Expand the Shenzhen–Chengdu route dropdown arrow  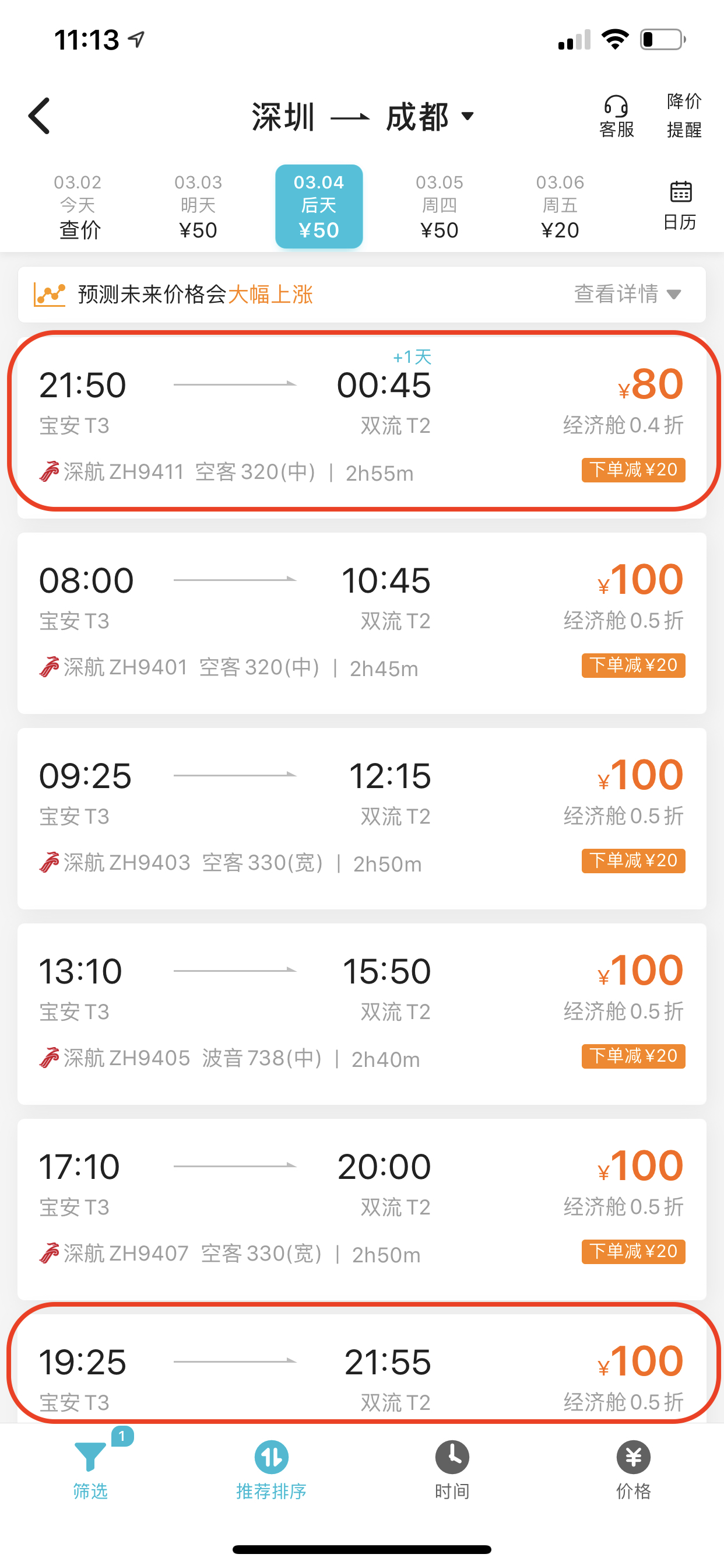point(468,116)
